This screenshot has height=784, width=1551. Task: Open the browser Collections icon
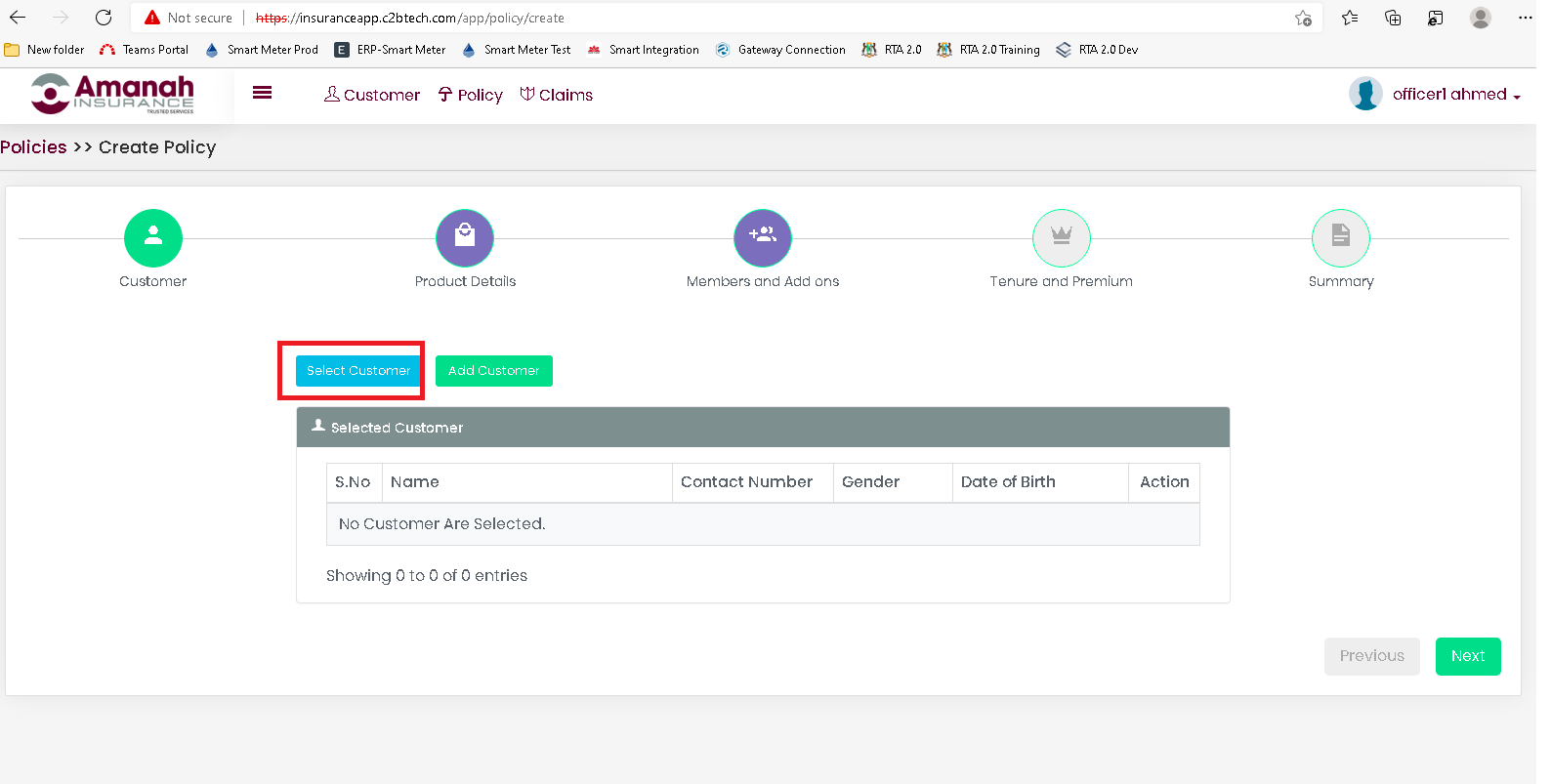[x=1393, y=18]
